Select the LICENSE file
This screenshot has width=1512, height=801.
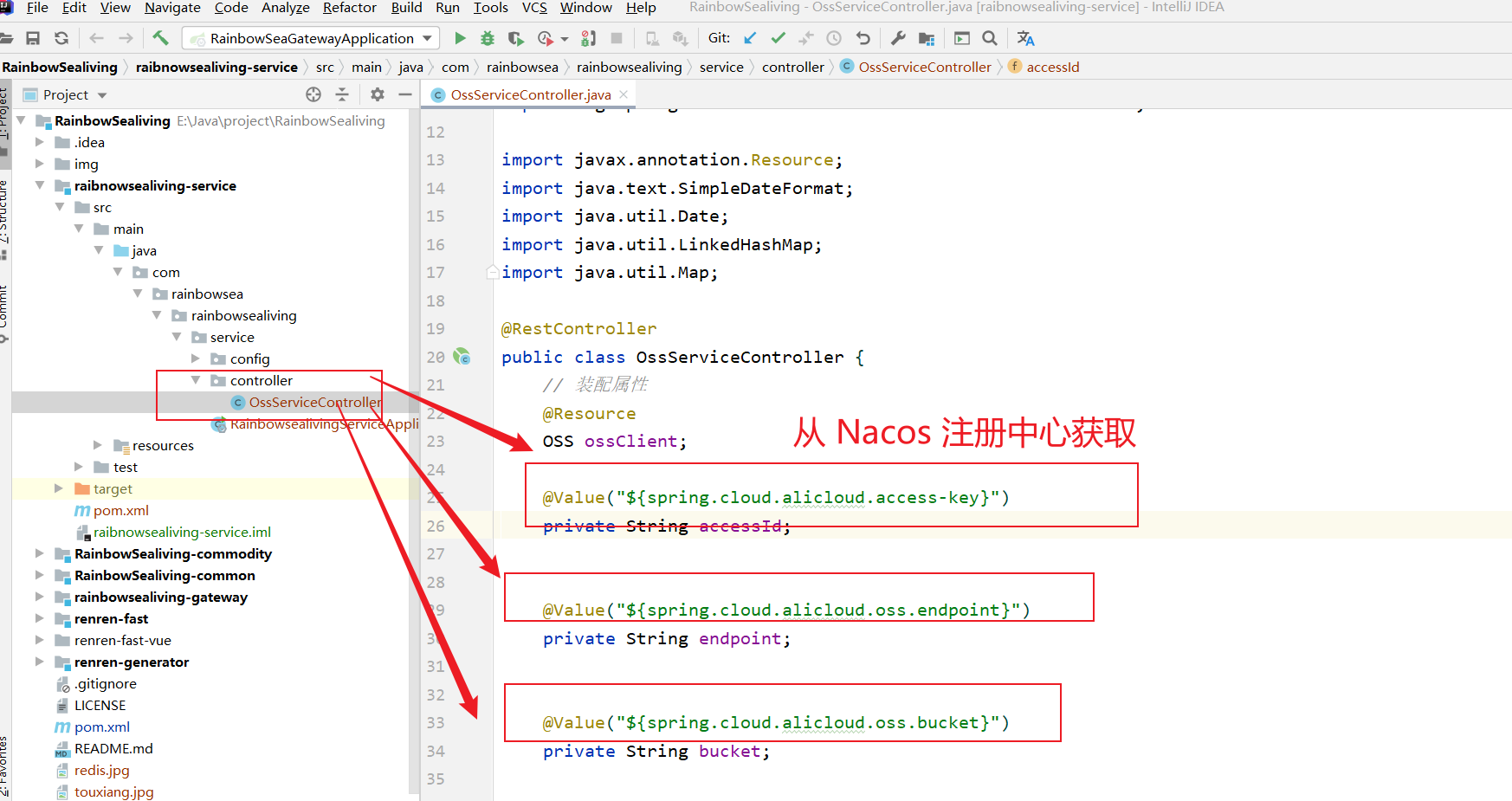tap(100, 705)
